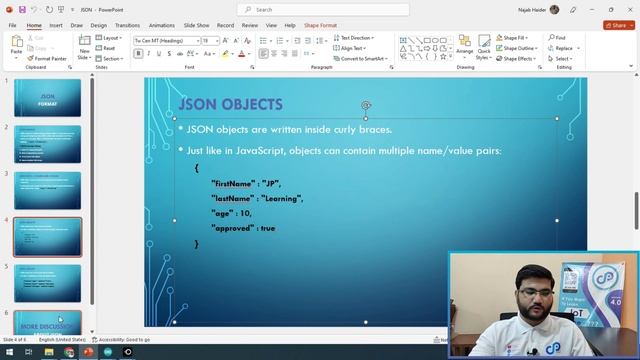Image resolution: width=640 pixels, height=360 pixels.
Task: Save the presentation with the disk icon
Action: tap(22, 9)
